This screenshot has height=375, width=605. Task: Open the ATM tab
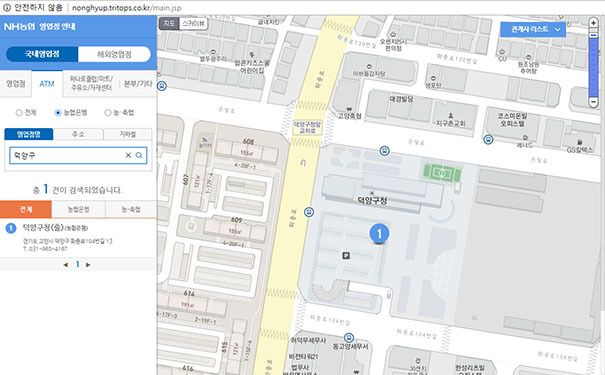click(x=47, y=84)
